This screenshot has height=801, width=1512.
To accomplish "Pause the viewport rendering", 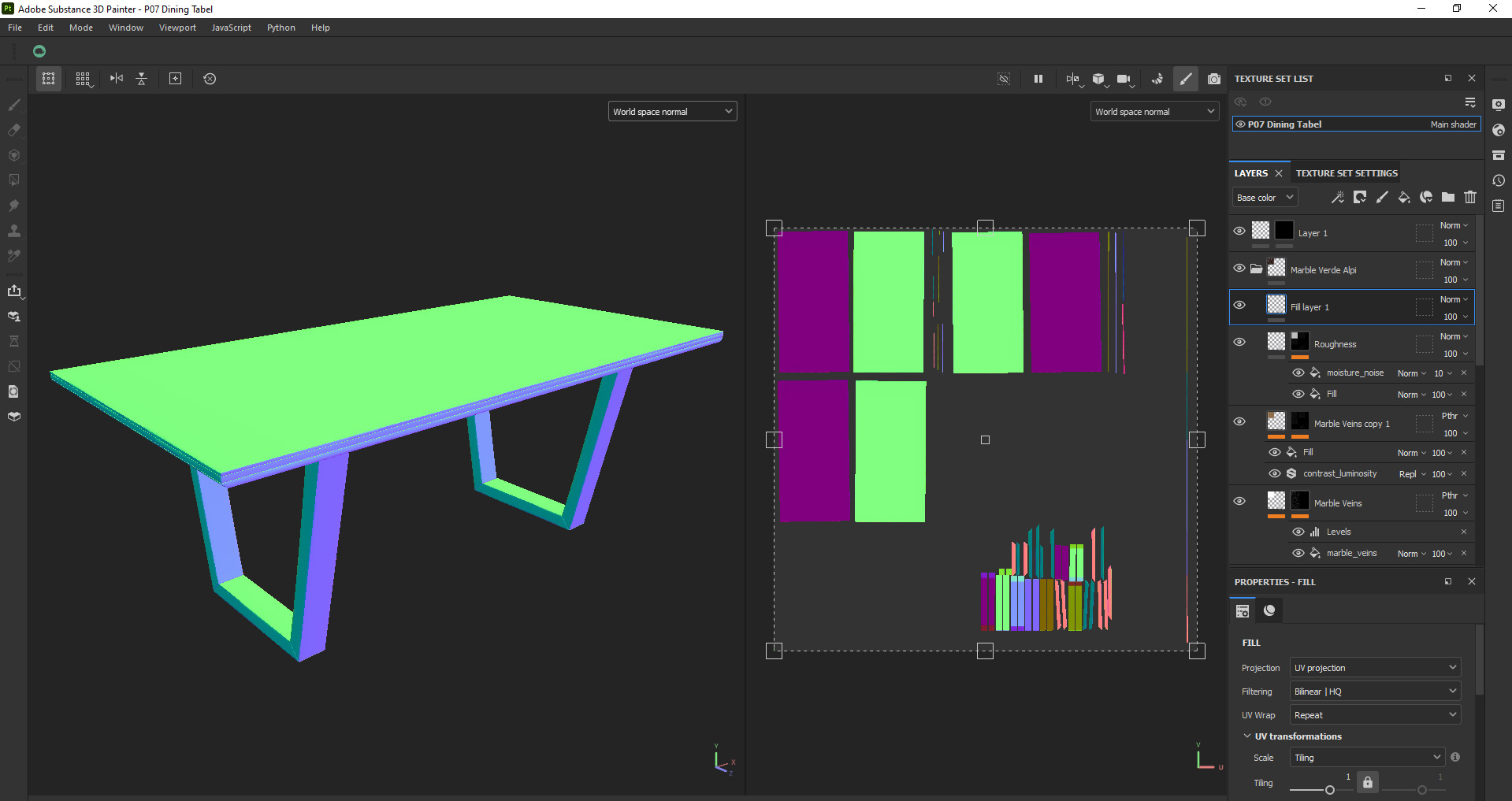I will click(x=1038, y=79).
